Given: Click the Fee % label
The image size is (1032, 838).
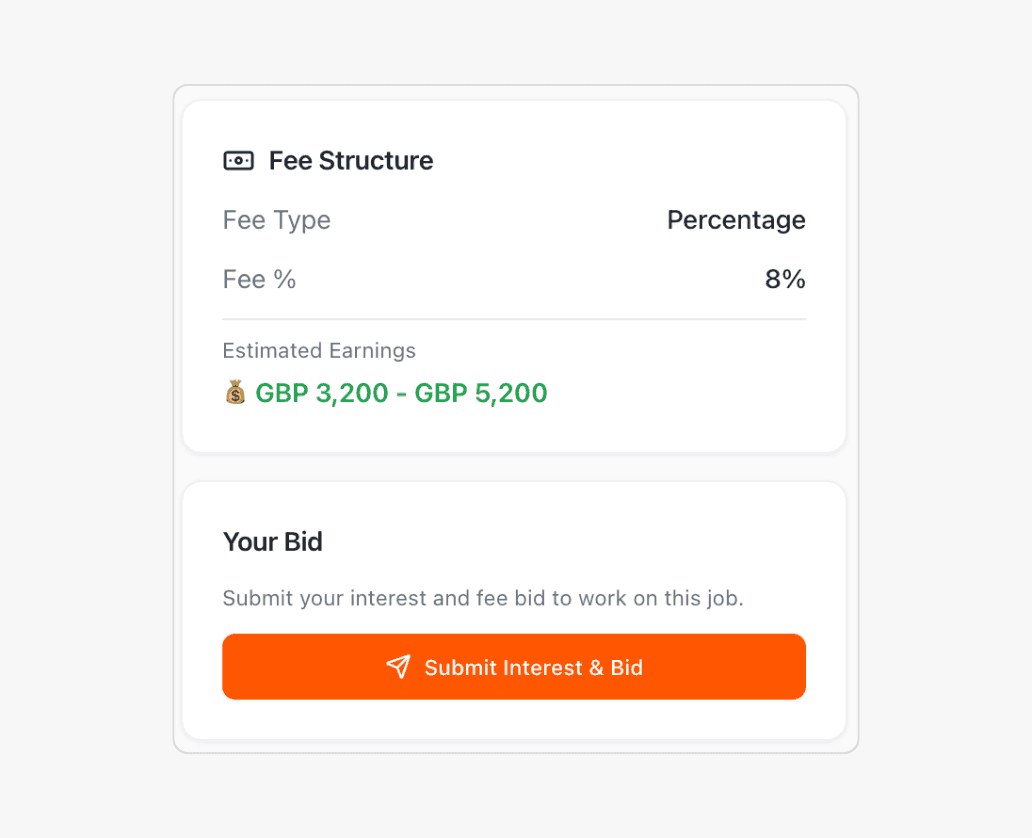Looking at the screenshot, I should [x=259, y=280].
